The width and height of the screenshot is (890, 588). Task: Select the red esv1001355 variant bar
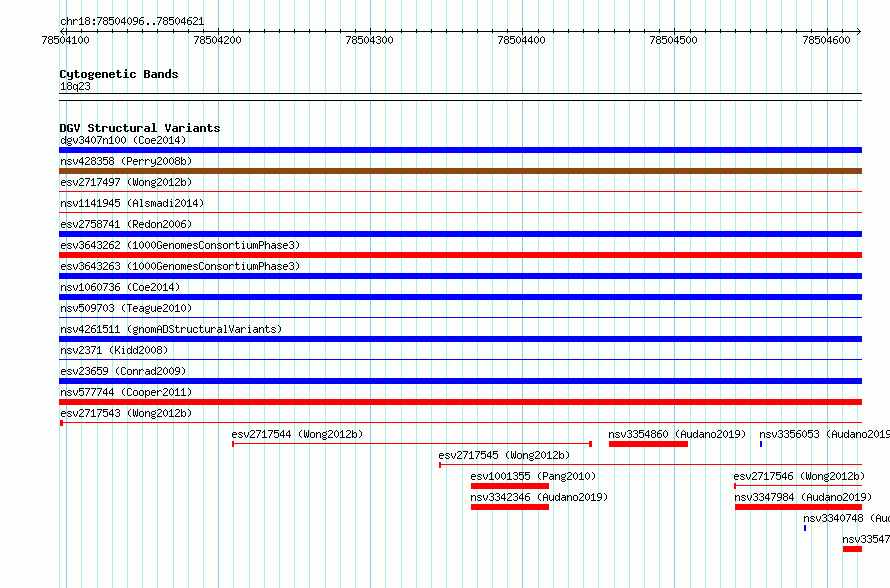510,486
